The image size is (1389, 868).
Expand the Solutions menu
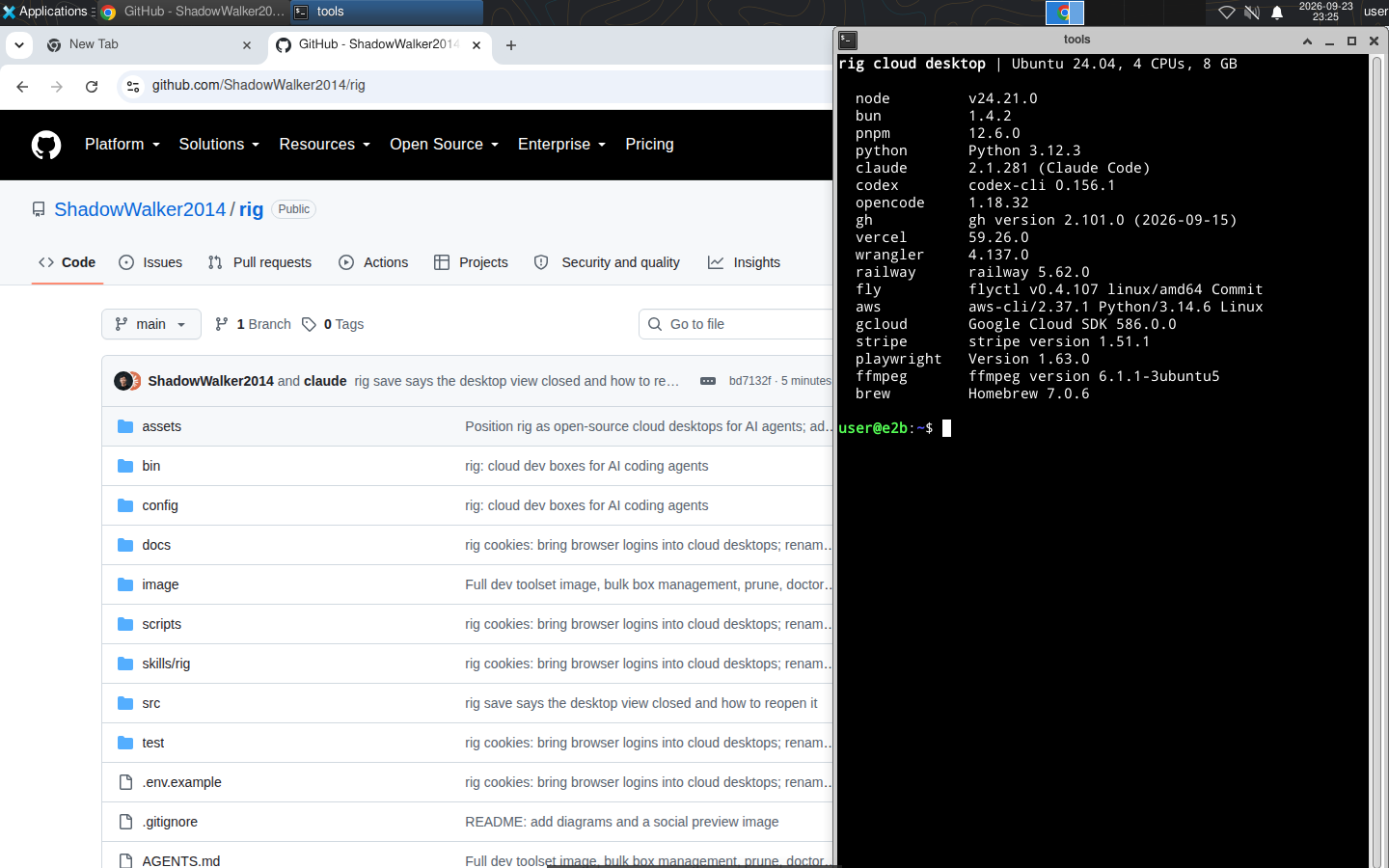(x=219, y=145)
